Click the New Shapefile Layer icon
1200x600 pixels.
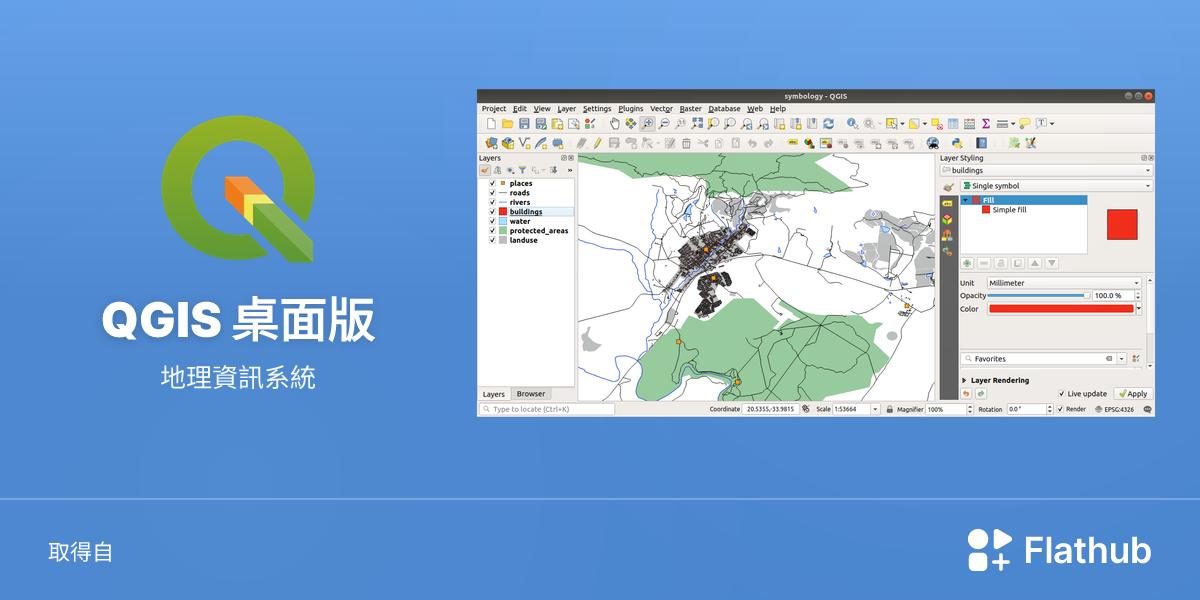tap(526, 143)
